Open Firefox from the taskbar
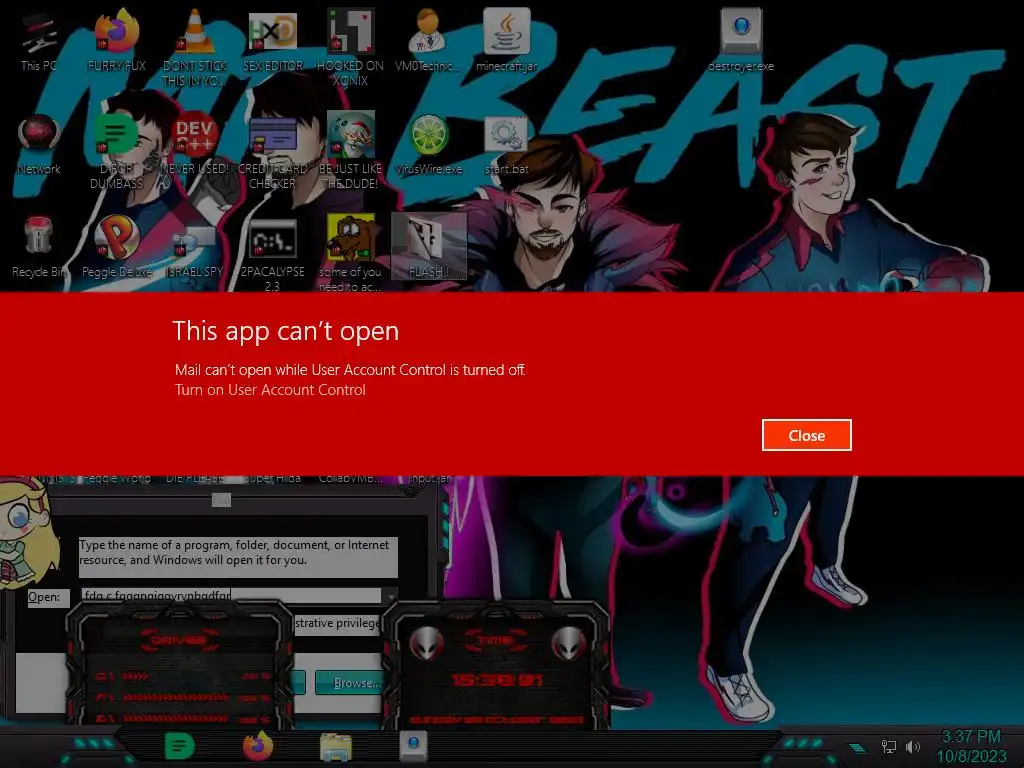The height and width of the screenshot is (768, 1024). (x=257, y=746)
